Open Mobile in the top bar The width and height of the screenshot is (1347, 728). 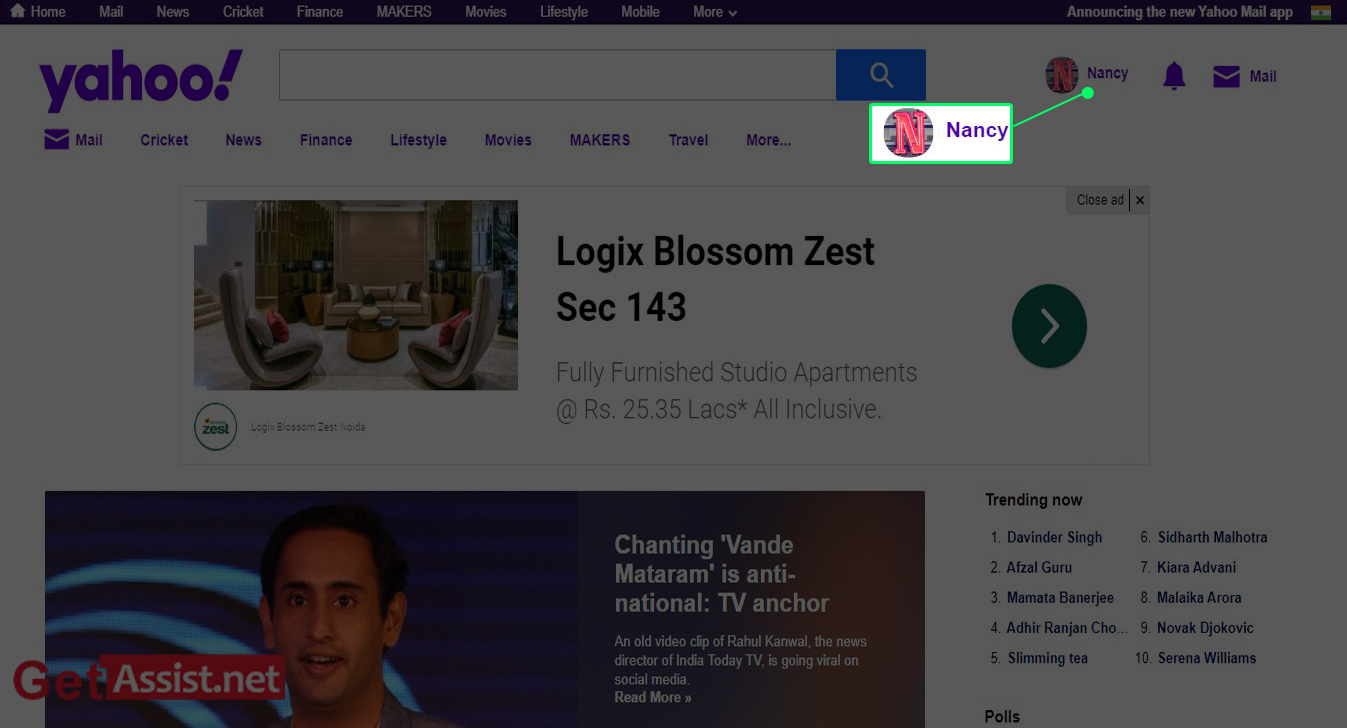[x=640, y=12]
